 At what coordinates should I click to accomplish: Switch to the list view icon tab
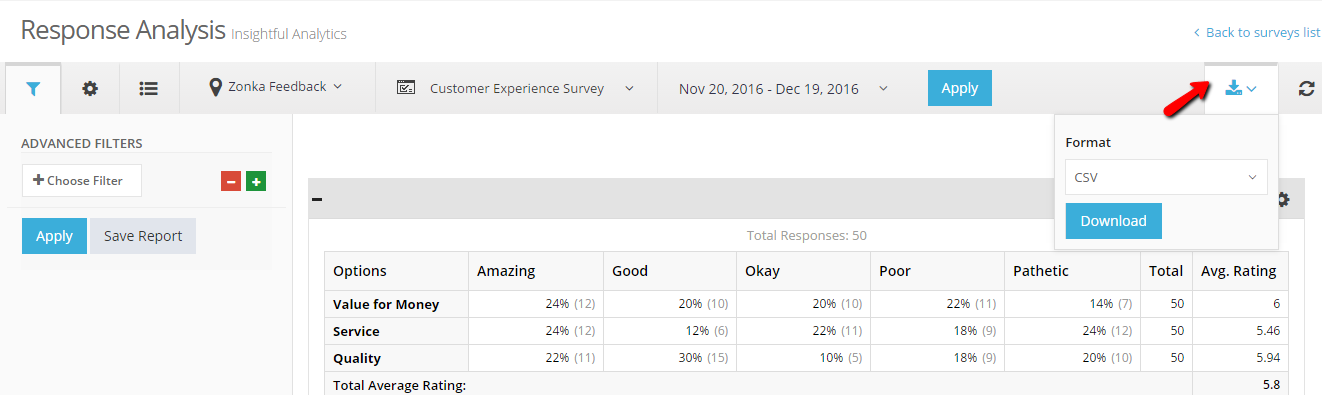coord(149,88)
